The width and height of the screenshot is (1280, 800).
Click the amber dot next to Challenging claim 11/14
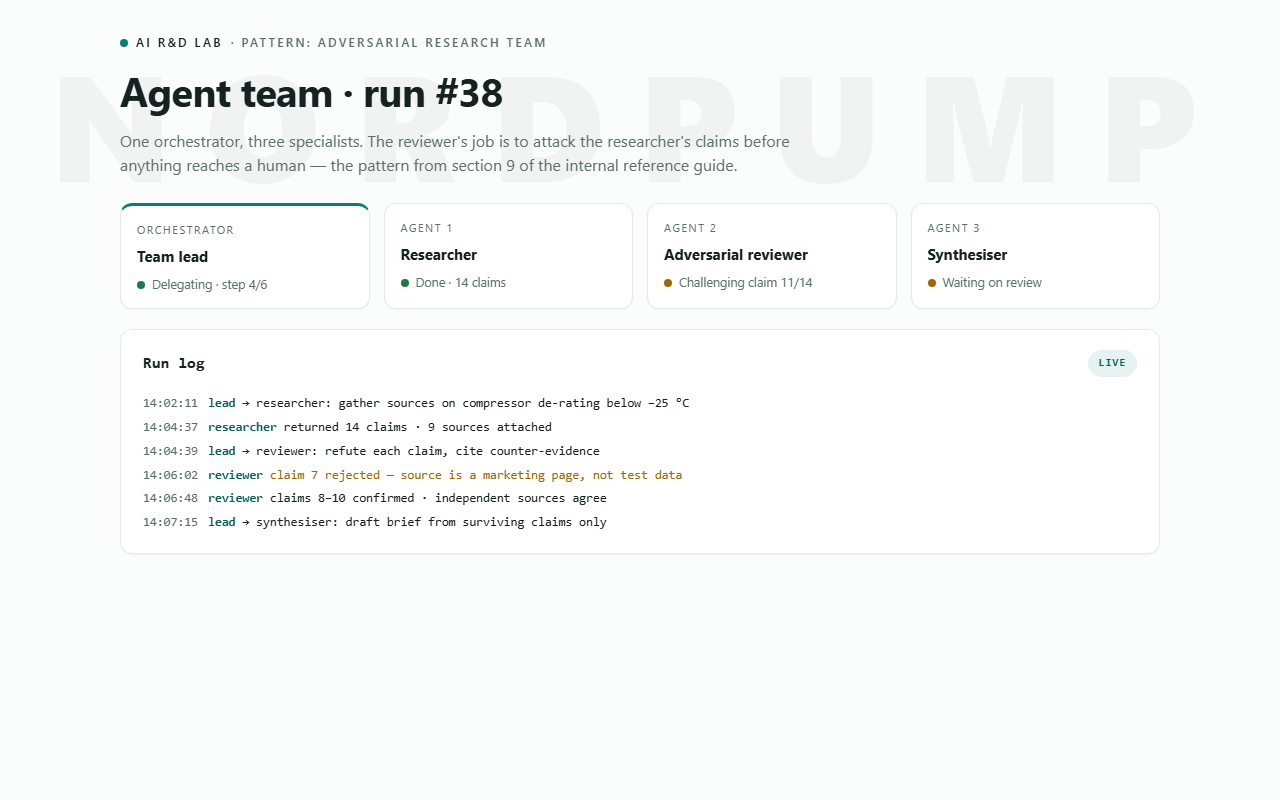click(x=668, y=283)
